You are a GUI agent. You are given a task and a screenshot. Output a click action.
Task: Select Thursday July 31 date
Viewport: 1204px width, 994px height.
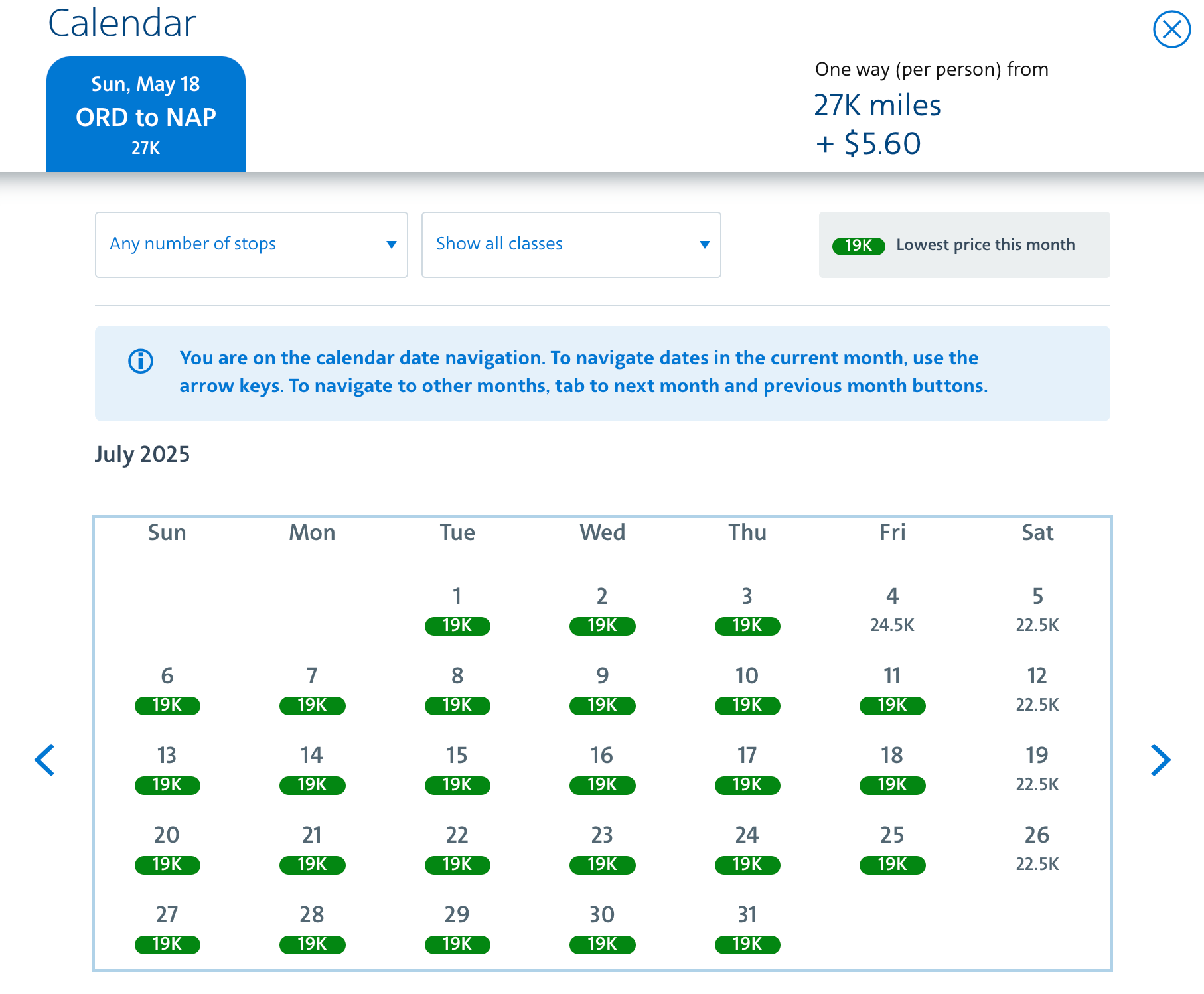point(747,929)
